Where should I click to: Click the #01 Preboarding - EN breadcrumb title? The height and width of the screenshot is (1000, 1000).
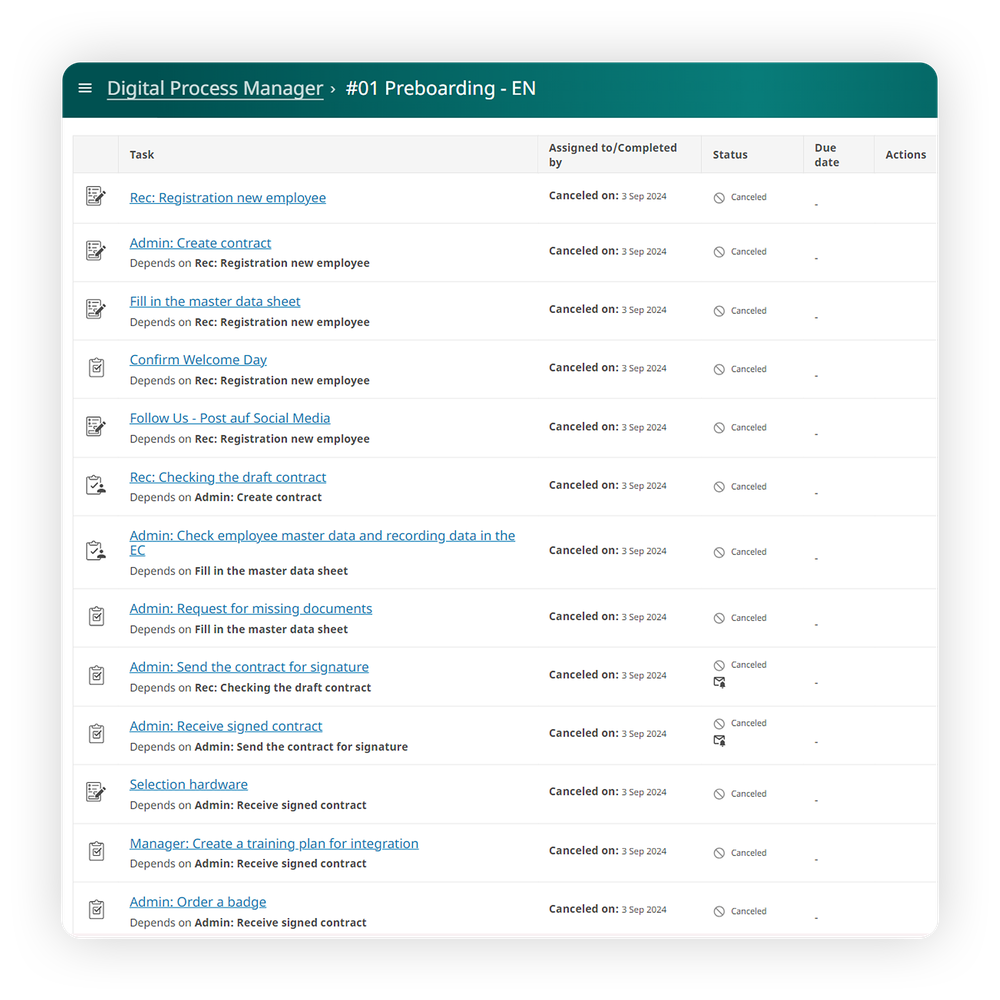[441, 88]
